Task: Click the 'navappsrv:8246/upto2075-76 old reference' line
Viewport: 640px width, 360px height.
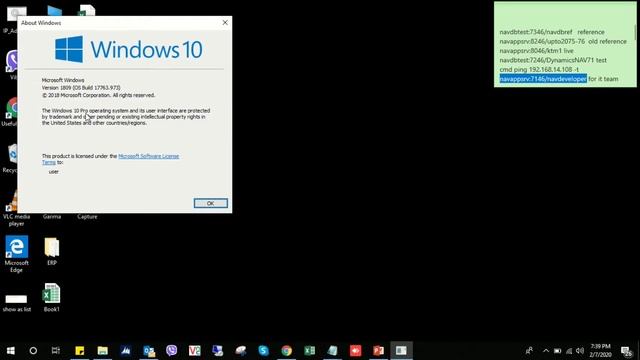Action: point(563,41)
